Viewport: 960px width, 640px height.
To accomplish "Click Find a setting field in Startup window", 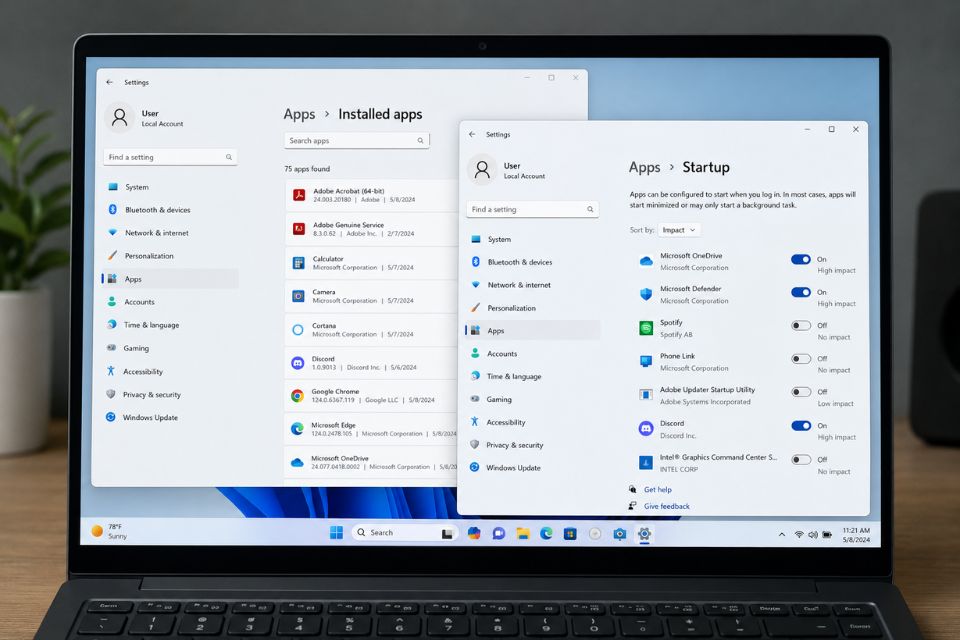I will click(x=533, y=209).
